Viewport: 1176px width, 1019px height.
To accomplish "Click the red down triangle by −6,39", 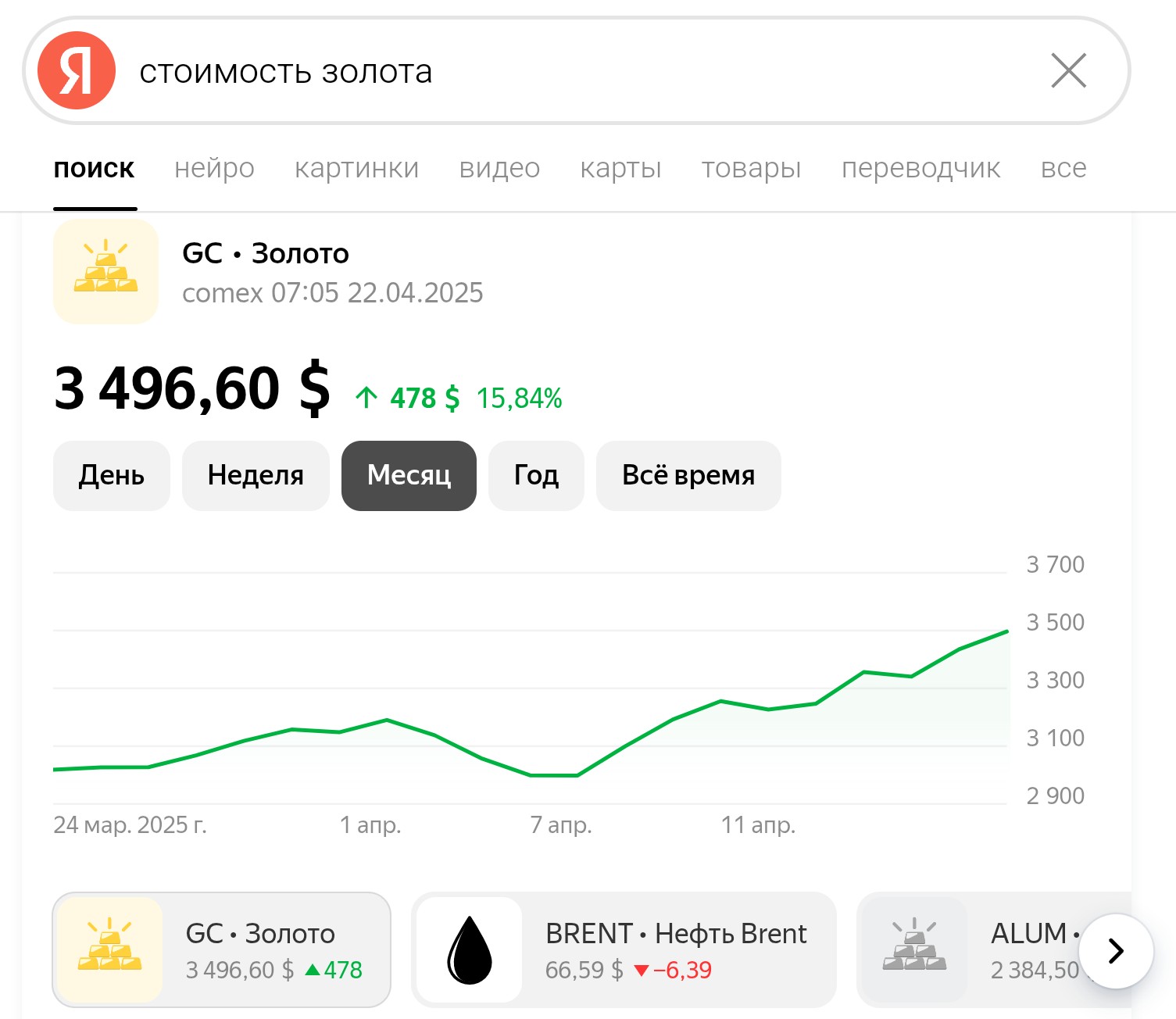I will tap(642, 971).
